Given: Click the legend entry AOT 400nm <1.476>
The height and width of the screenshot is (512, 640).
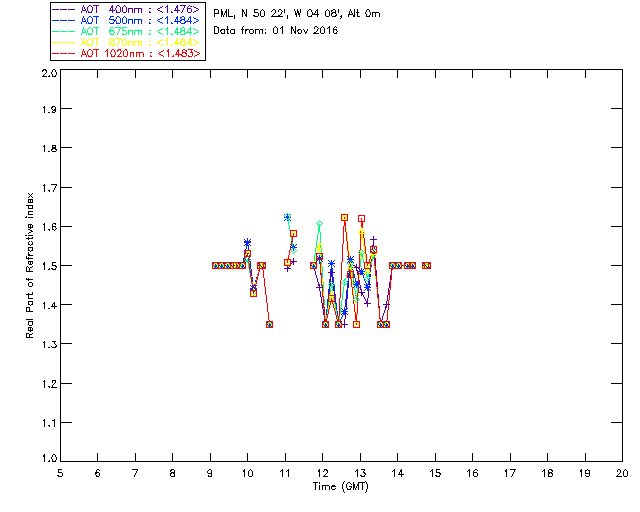Looking at the screenshot, I should click(126, 9).
